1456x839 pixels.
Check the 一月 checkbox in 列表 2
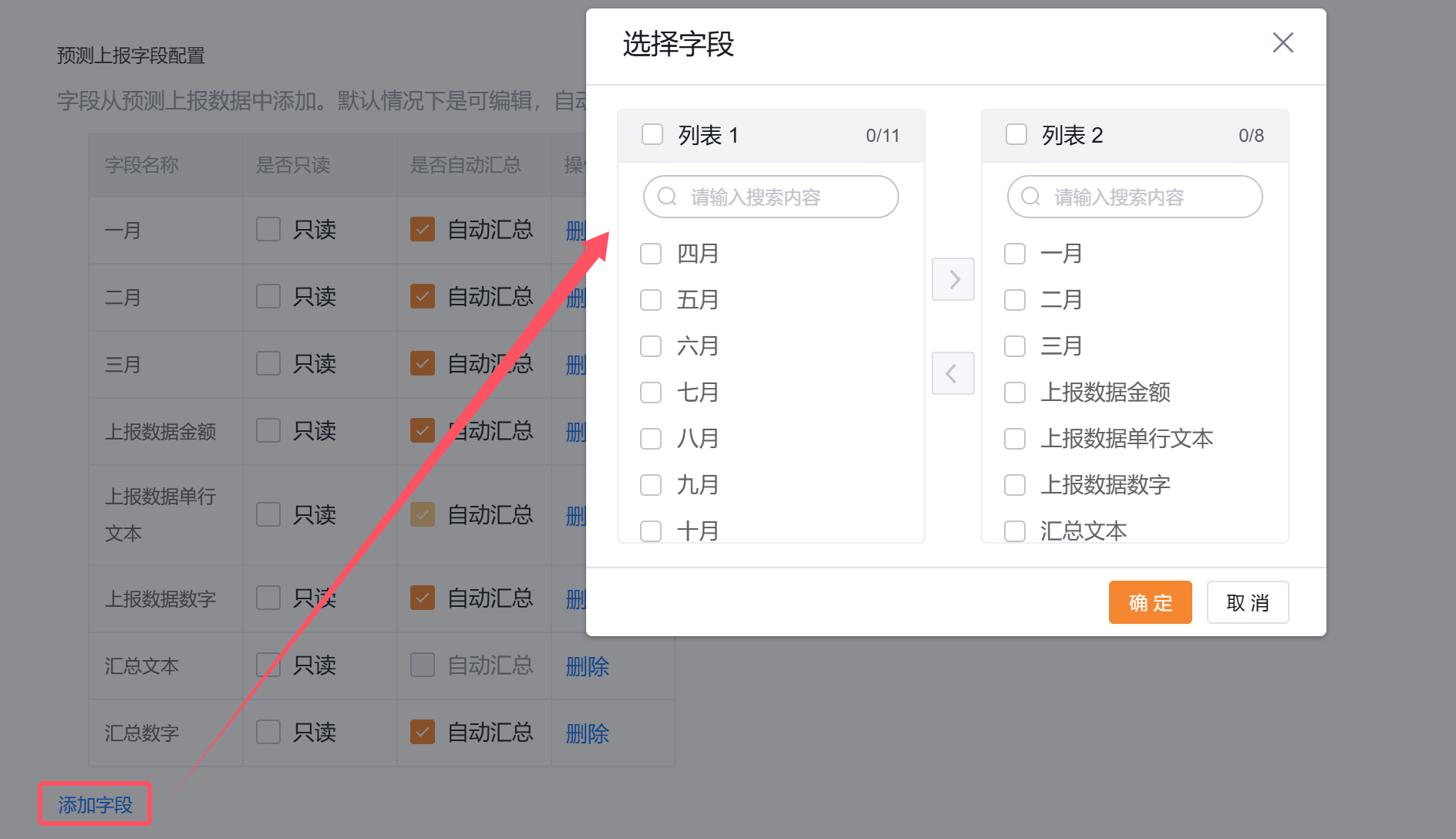[1015, 254]
